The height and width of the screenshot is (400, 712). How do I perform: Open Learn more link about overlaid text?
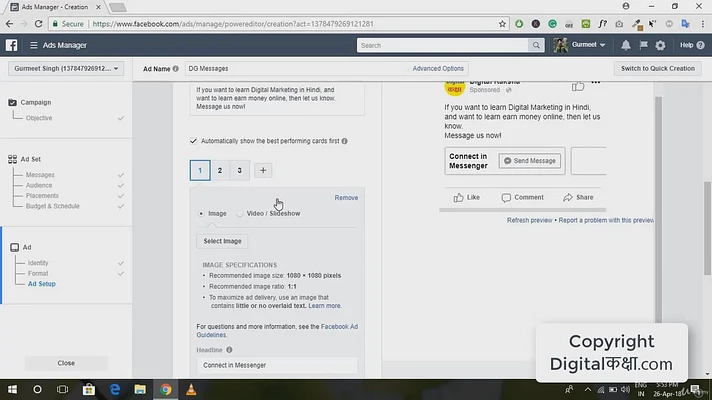(324, 306)
